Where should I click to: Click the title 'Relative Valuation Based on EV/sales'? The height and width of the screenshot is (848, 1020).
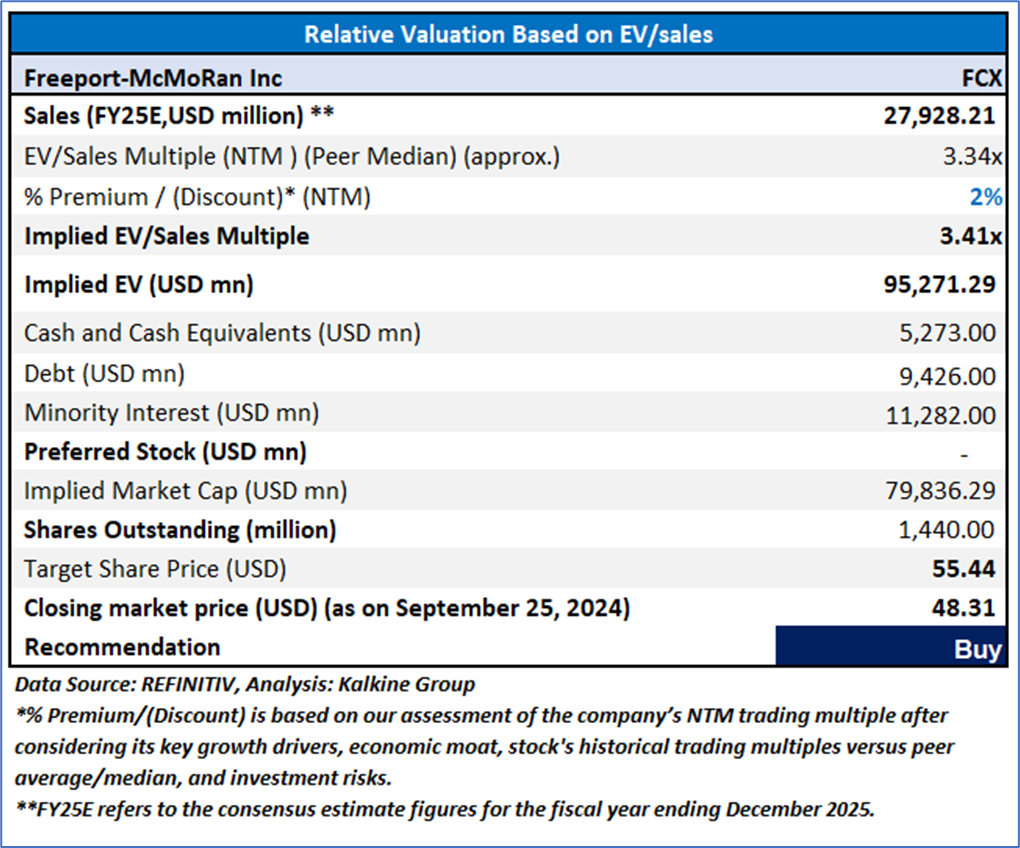(x=509, y=34)
